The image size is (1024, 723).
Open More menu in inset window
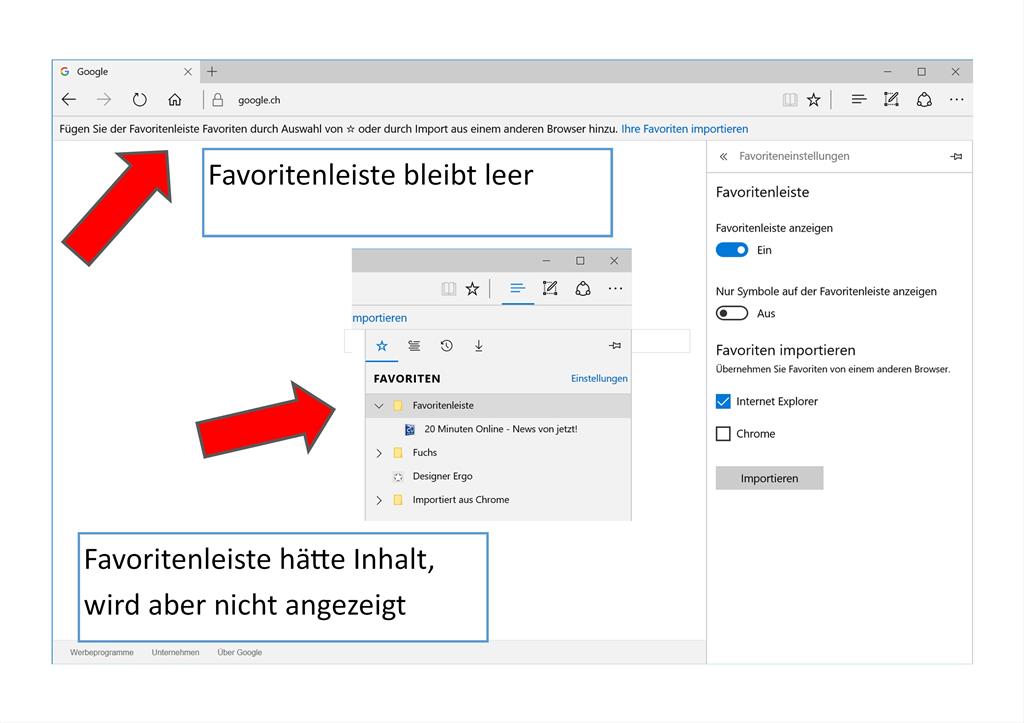tap(615, 288)
